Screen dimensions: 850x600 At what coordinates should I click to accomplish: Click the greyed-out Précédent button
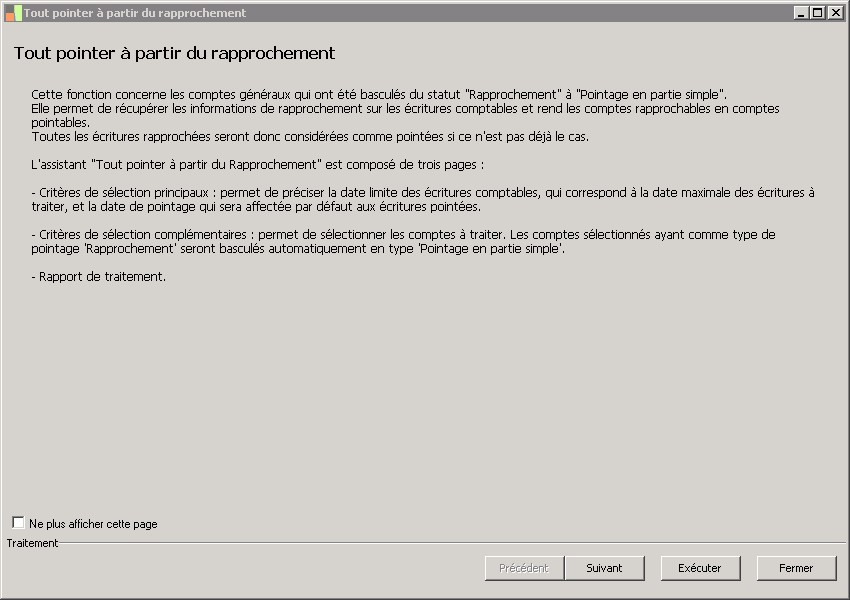tap(524, 568)
